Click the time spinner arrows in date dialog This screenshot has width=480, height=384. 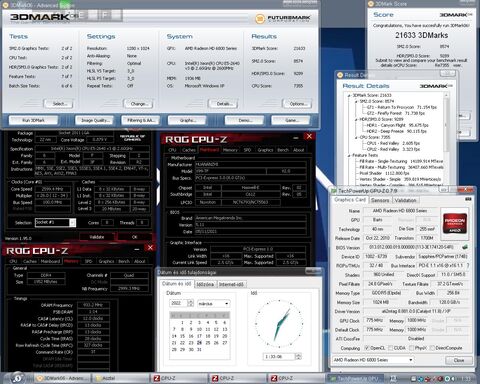[x=298, y=357]
